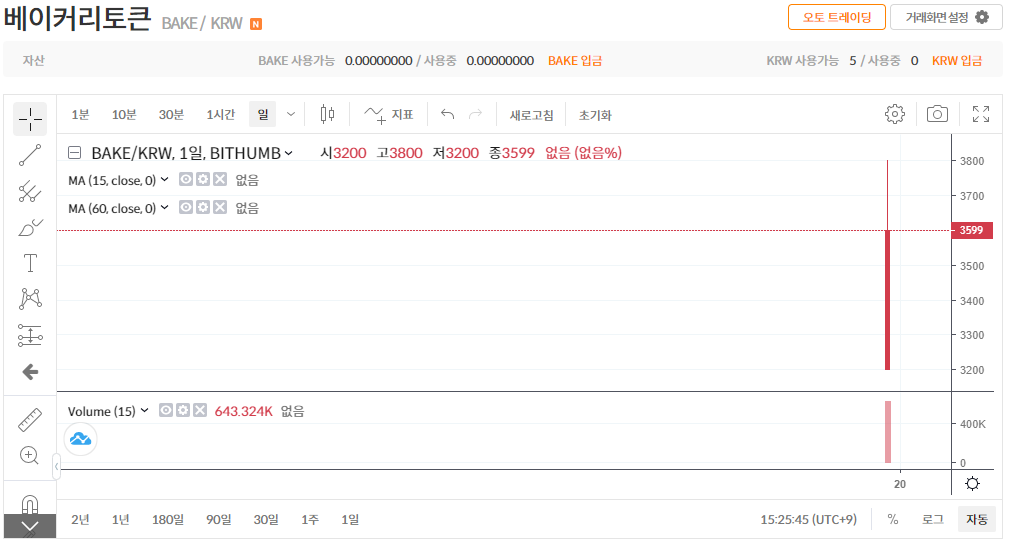Open axis settings icon at bottom right
Viewport: 1010px width, 544px height.
point(973,483)
